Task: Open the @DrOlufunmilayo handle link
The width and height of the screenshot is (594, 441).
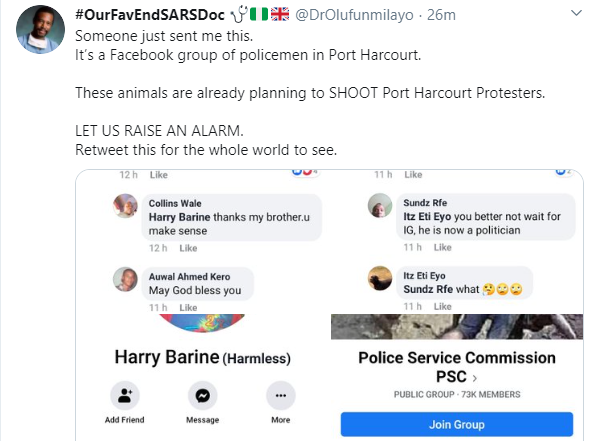Action: [x=354, y=15]
